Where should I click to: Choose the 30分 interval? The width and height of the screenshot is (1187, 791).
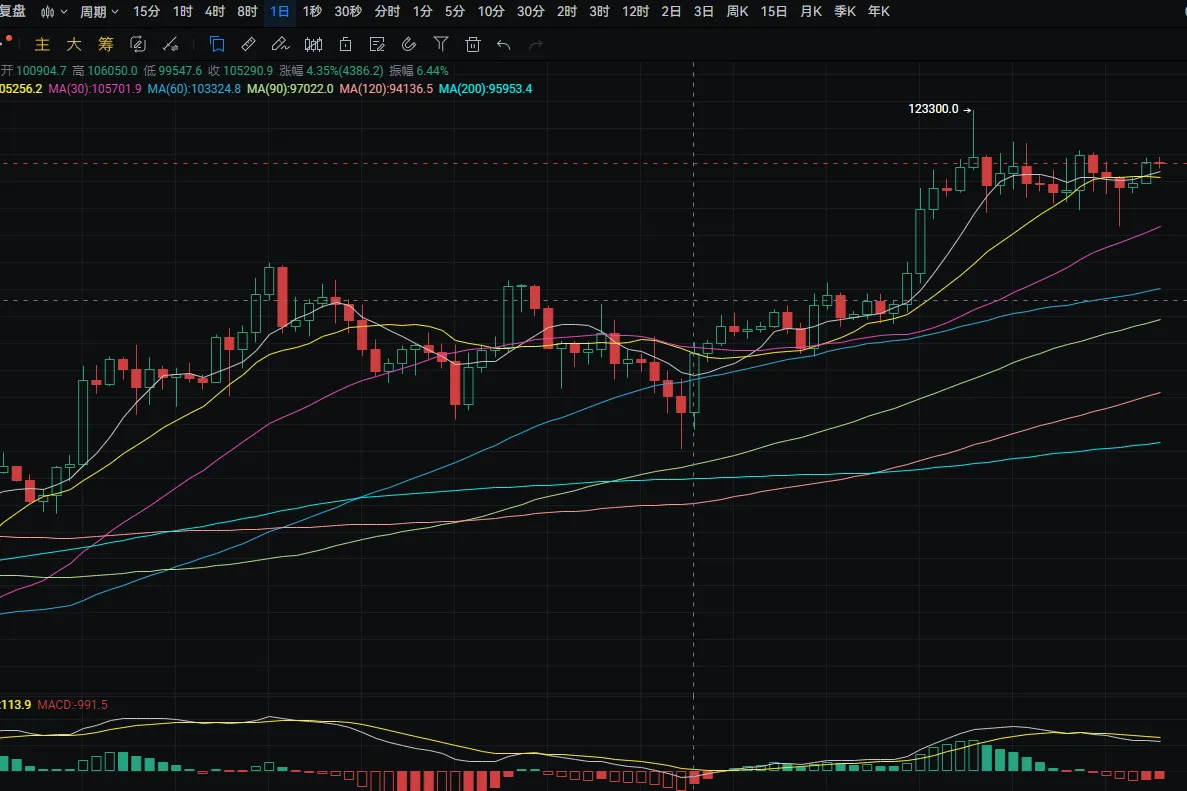click(530, 11)
